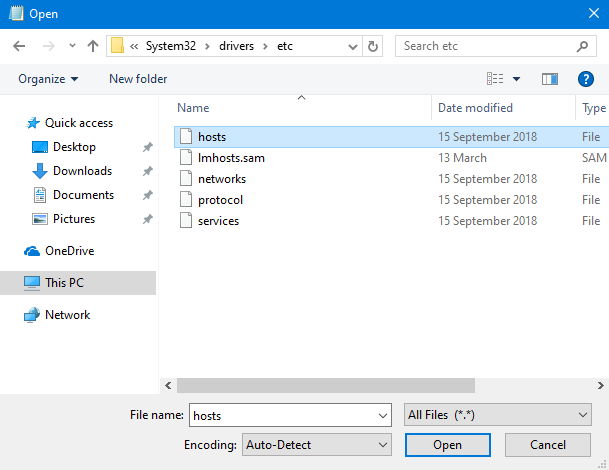Viewport: 609px width, 470px height.
Task: Toggle the preview pane icon
Action: (549, 79)
